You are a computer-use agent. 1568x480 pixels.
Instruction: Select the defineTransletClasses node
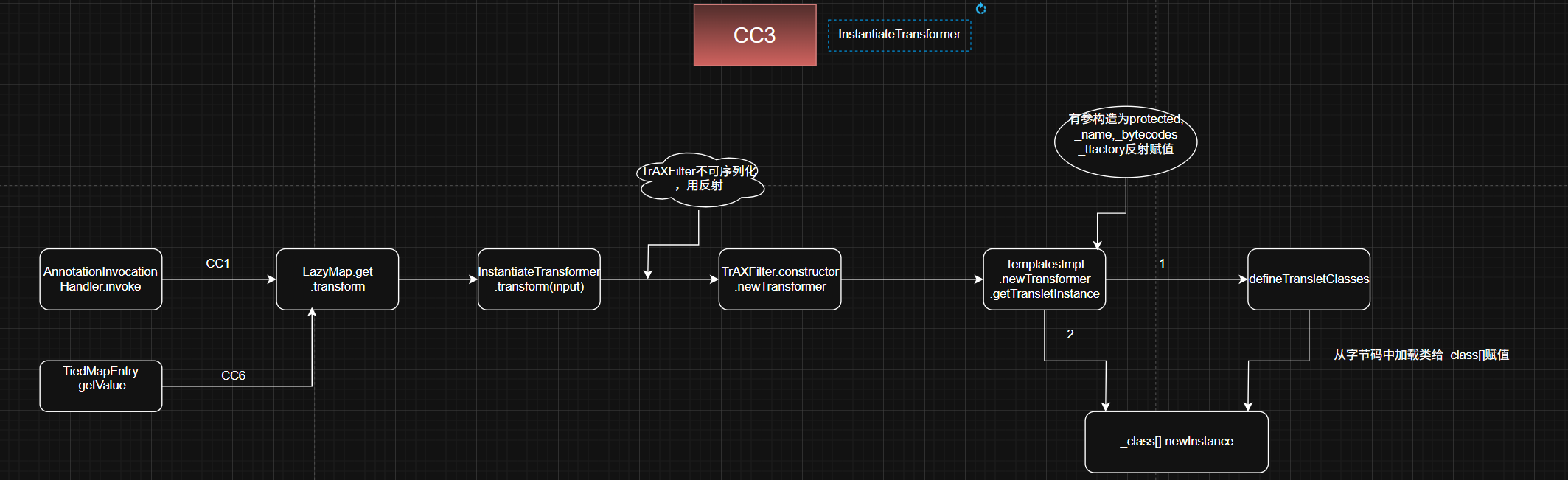[1309, 279]
